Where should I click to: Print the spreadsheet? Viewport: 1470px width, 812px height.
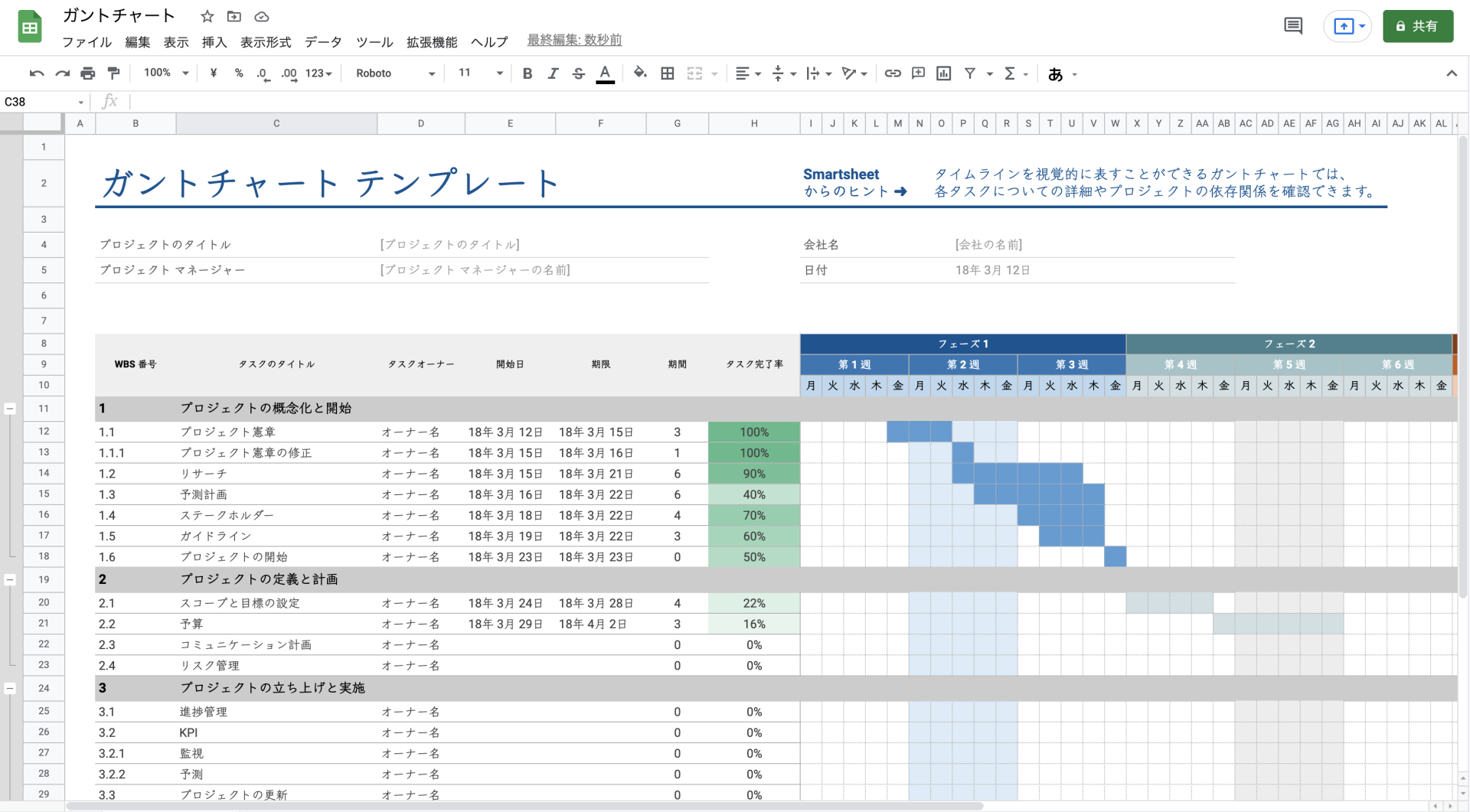(88, 73)
